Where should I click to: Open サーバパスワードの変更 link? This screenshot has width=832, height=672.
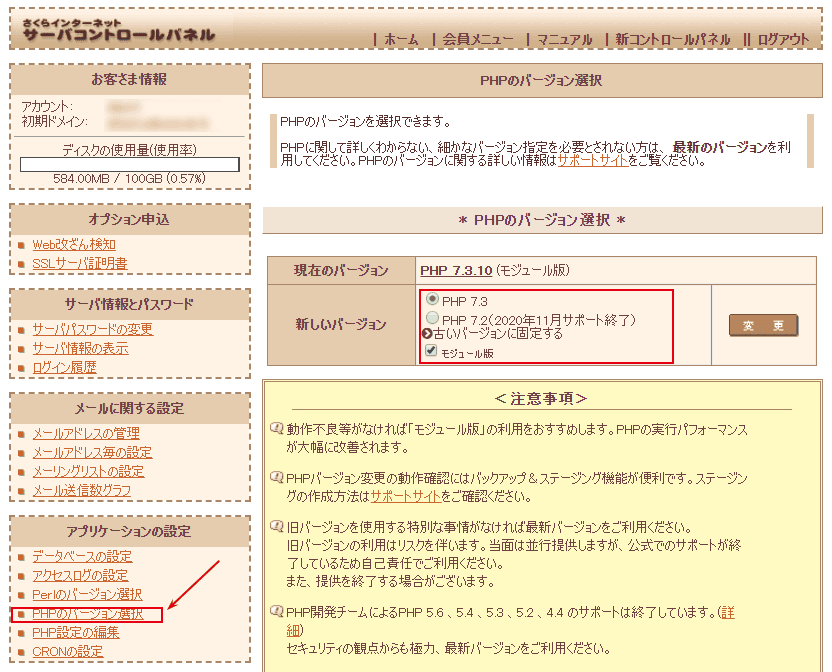[92, 329]
